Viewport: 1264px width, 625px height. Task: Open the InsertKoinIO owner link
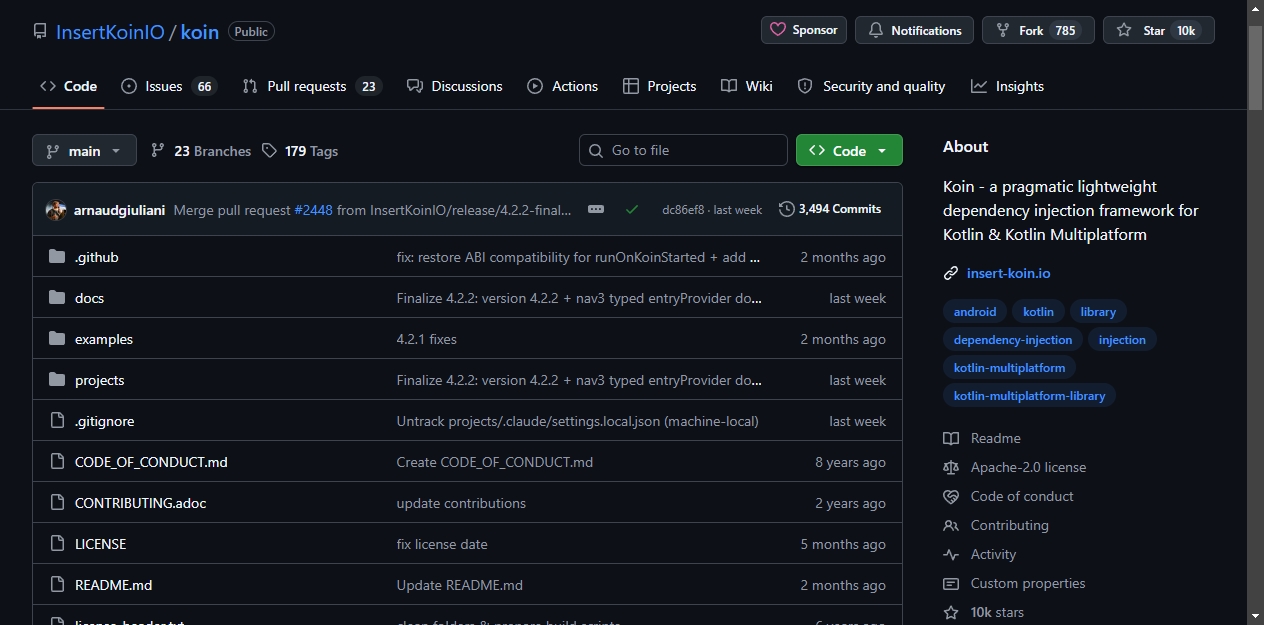coord(110,31)
